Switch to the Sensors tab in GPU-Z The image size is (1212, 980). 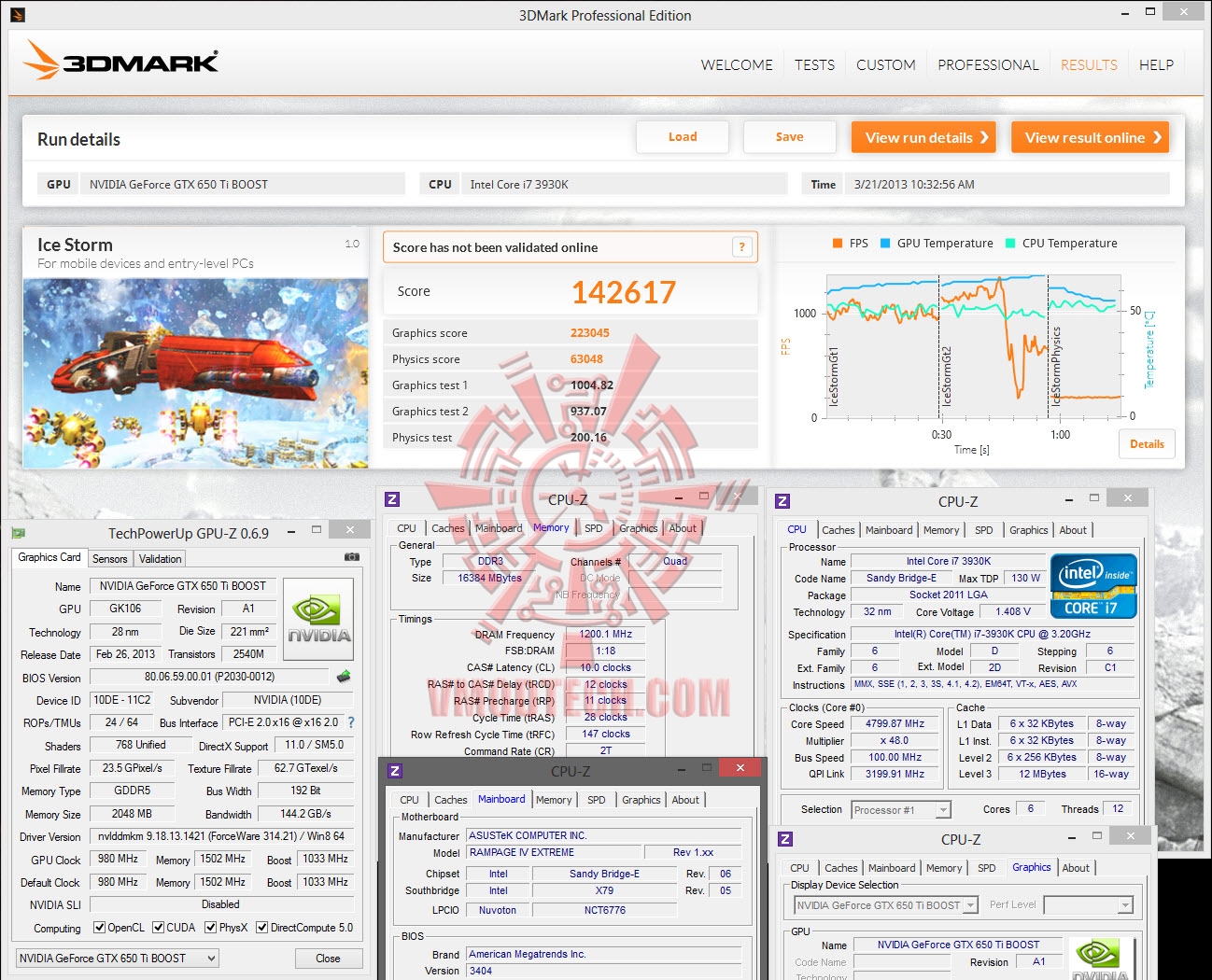(110, 559)
